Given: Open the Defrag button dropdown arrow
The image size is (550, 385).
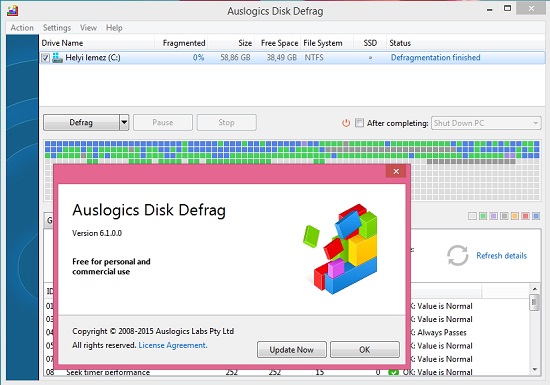Looking at the screenshot, I should click(124, 122).
